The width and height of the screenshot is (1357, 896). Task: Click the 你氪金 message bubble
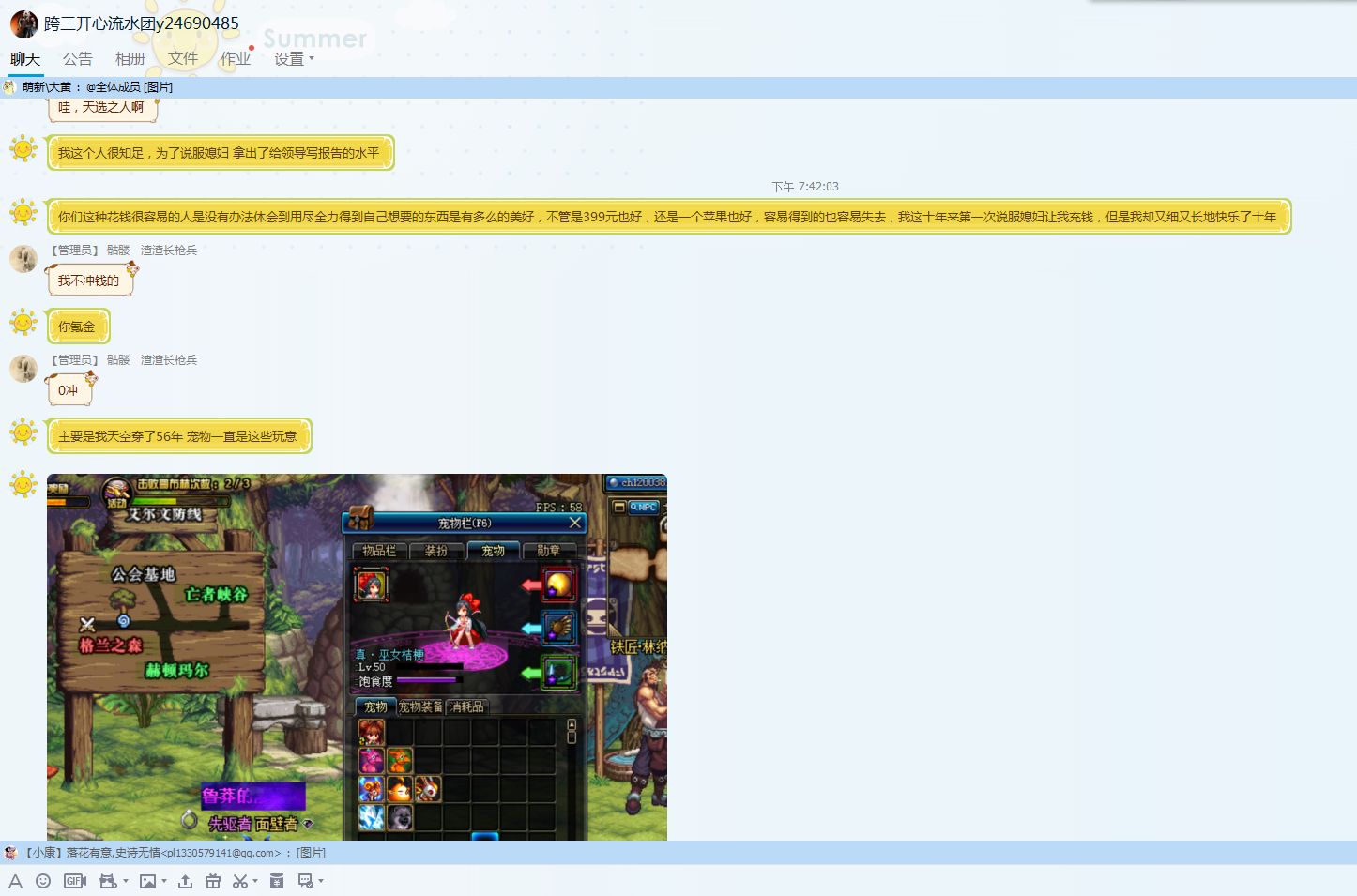pos(78,327)
